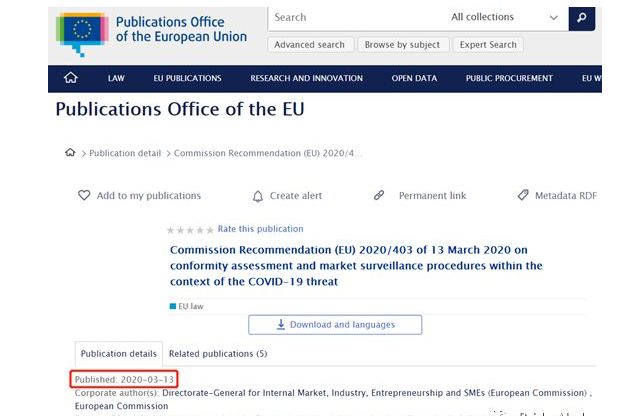Open Expert Search

pyautogui.click(x=488, y=45)
